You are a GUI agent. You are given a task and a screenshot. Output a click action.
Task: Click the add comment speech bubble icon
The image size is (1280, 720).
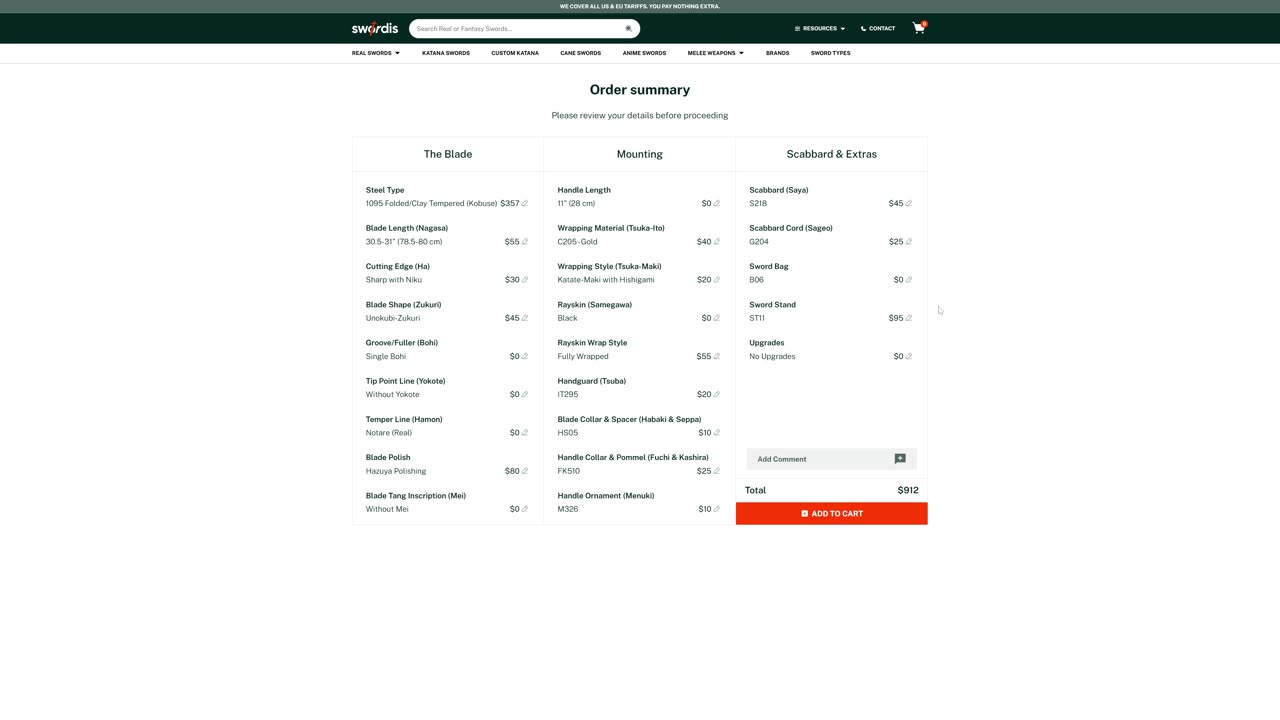pyautogui.click(x=900, y=459)
